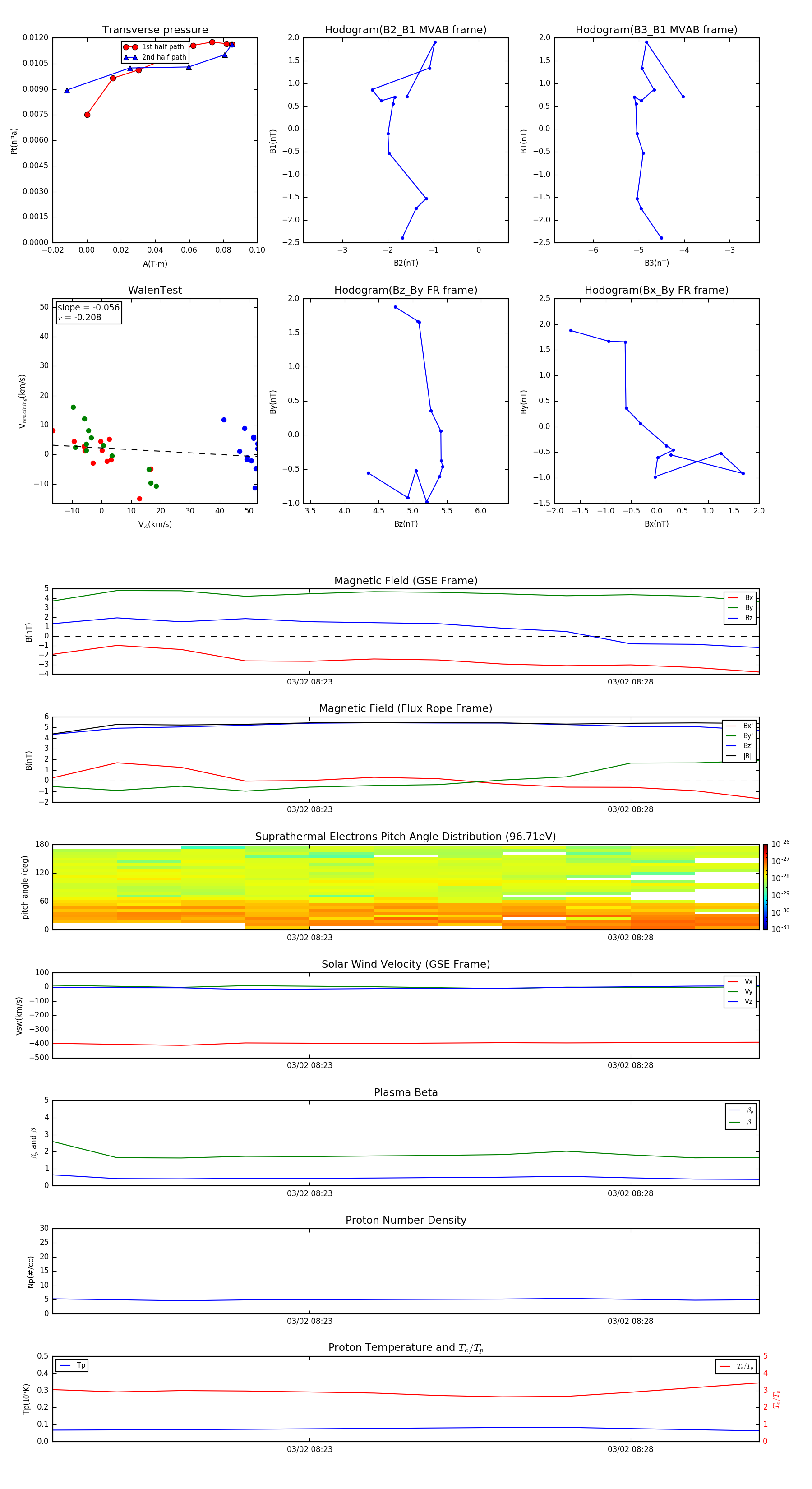Click "03/02 08:28" tick under Proton Number Density
Screen dimensions: 812x1489
631,1321
